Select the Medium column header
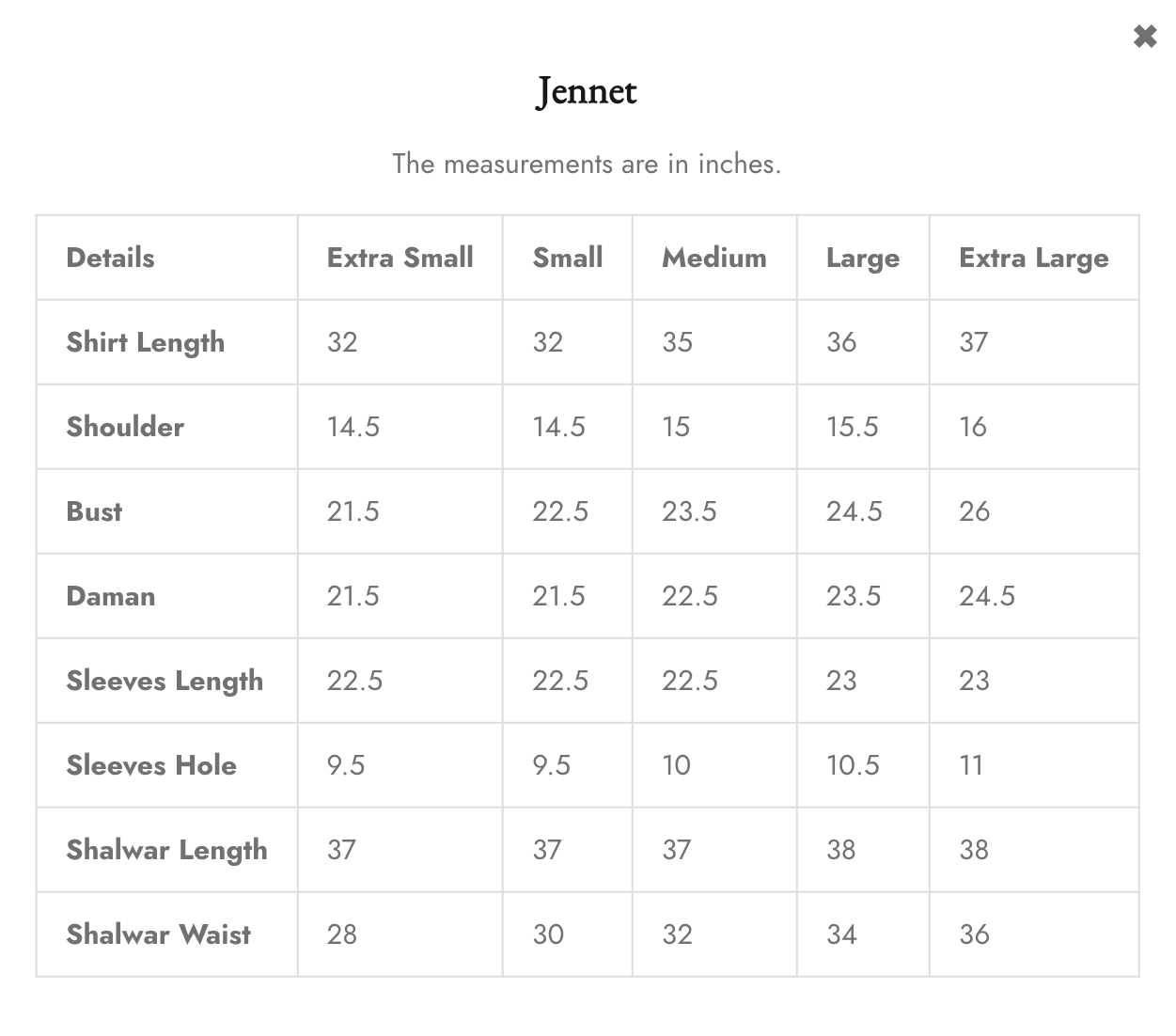1176x1036 pixels. 713,258
